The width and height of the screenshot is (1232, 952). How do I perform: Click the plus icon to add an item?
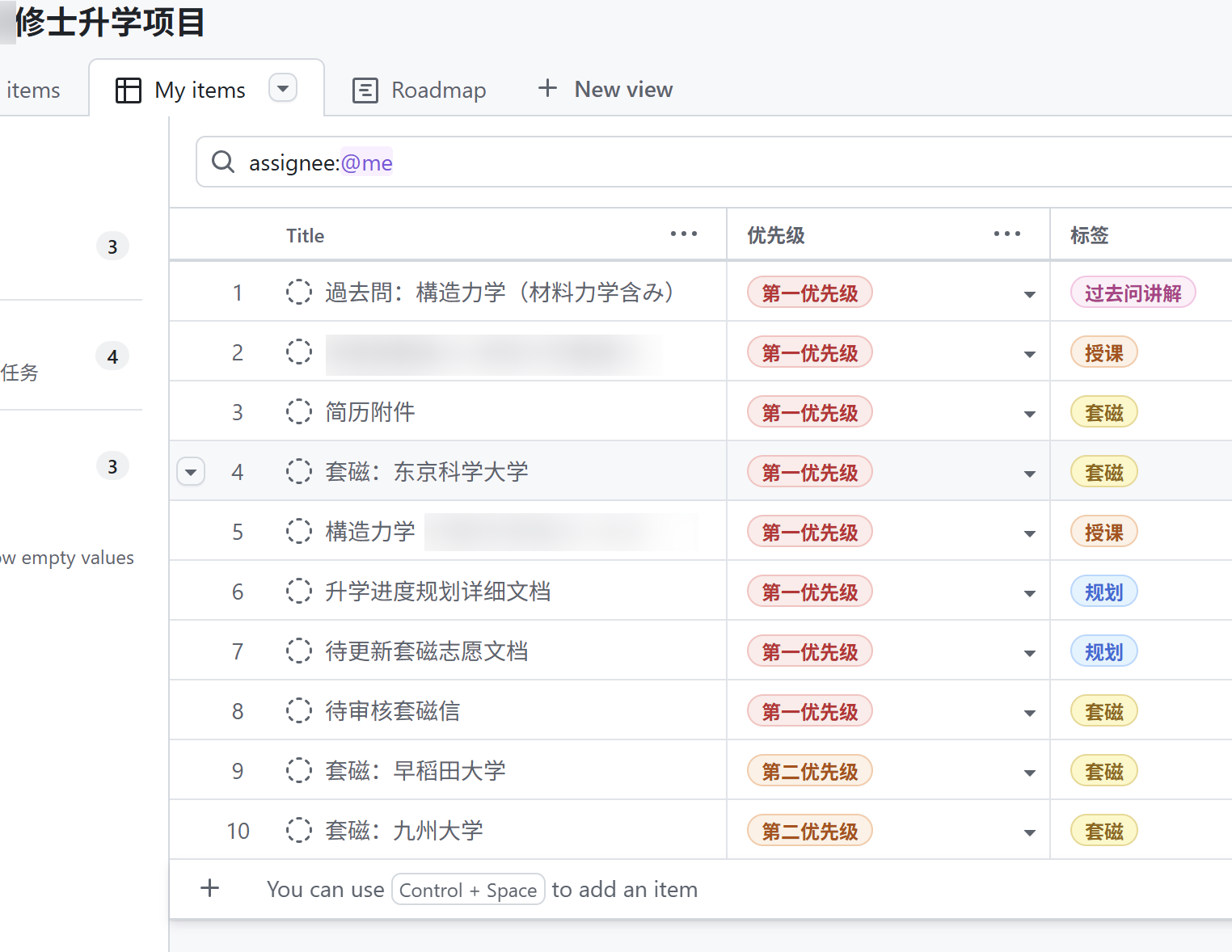pyautogui.click(x=209, y=888)
